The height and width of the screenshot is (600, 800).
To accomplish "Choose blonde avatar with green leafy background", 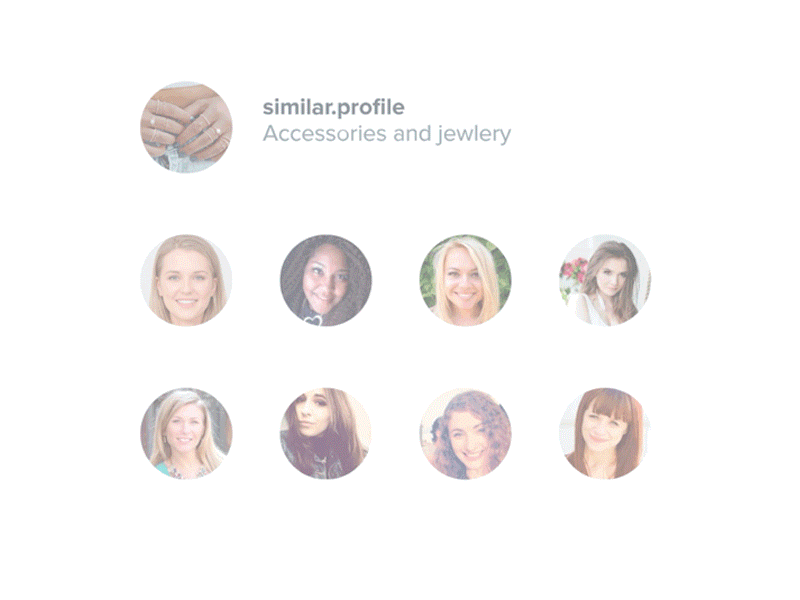I will [465, 280].
